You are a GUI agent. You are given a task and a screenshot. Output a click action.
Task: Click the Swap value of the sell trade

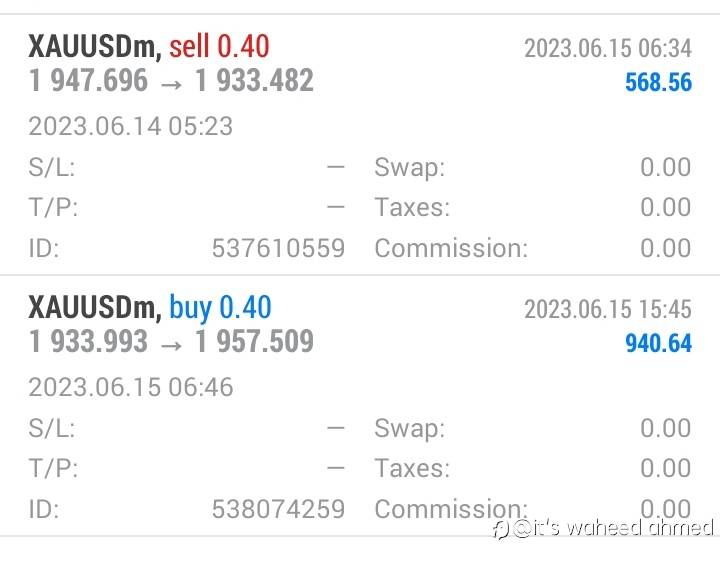tap(665, 167)
